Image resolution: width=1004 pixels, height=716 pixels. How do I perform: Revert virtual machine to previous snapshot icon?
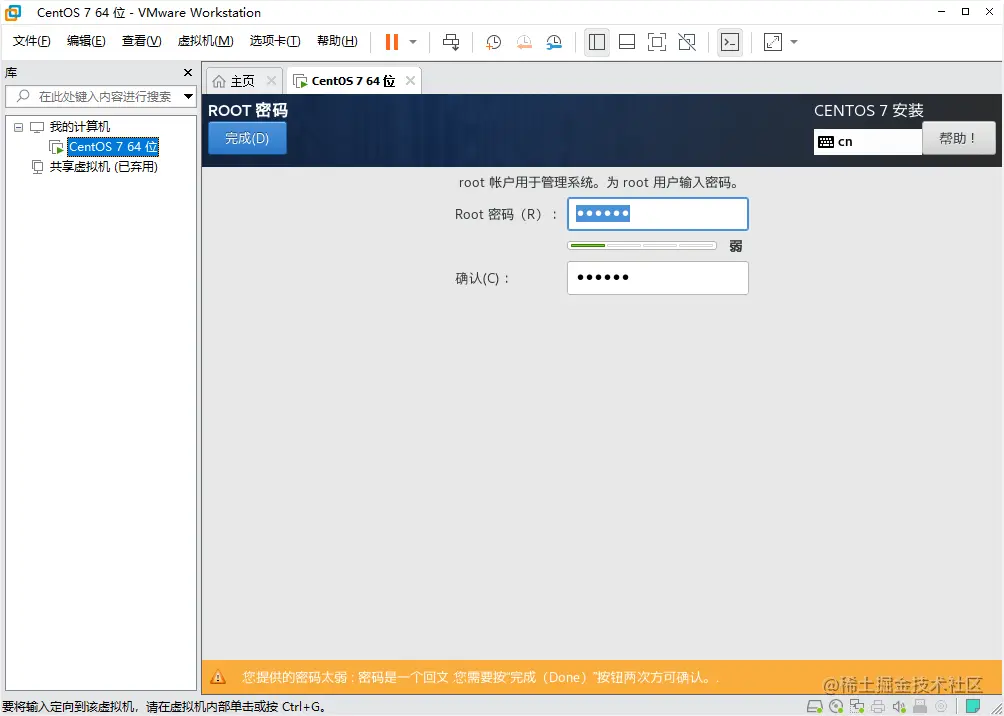[x=524, y=42]
